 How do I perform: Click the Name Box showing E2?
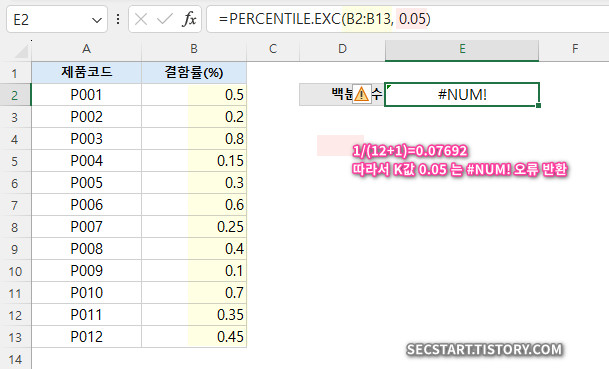pos(57,19)
